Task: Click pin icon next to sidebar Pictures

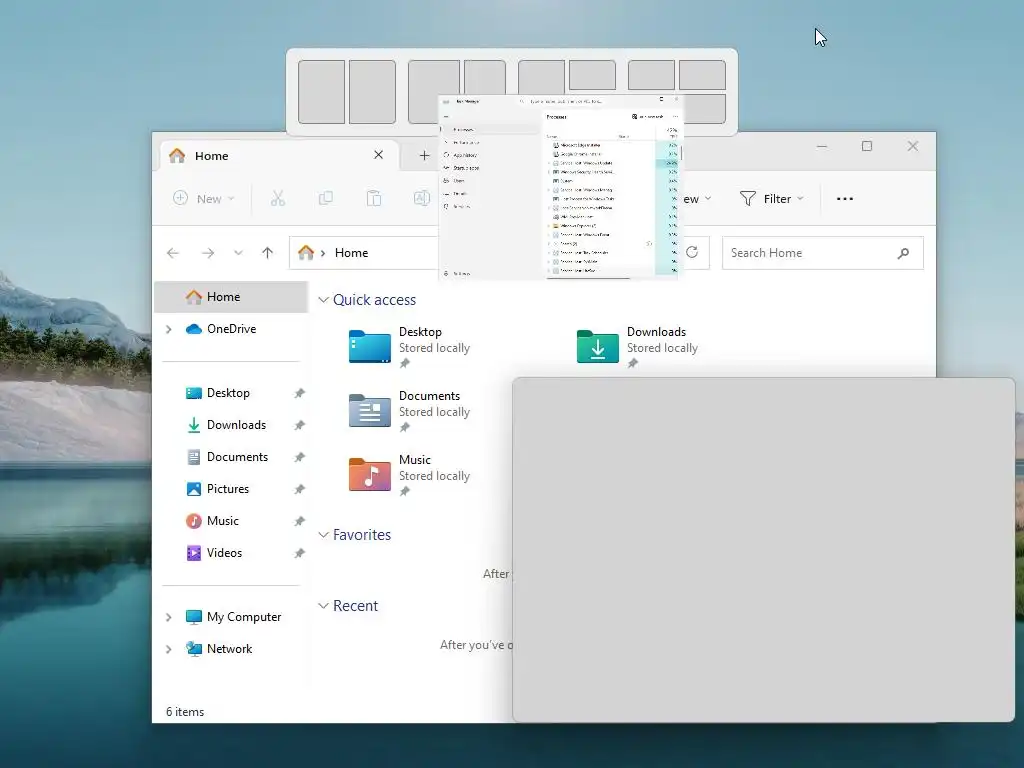Action: [x=299, y=489]
